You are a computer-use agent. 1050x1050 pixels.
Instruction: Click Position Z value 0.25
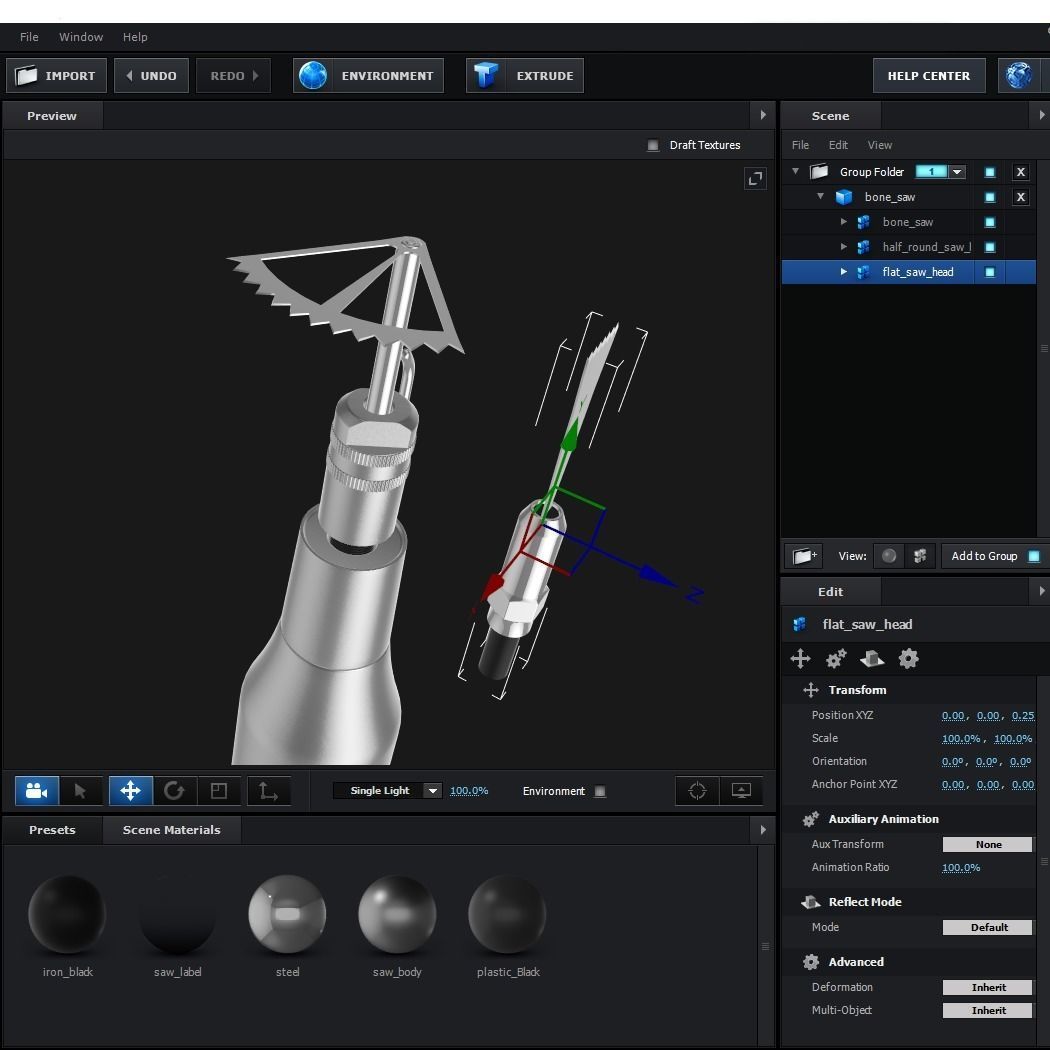pyautogui.click(x=1023, y=715)
